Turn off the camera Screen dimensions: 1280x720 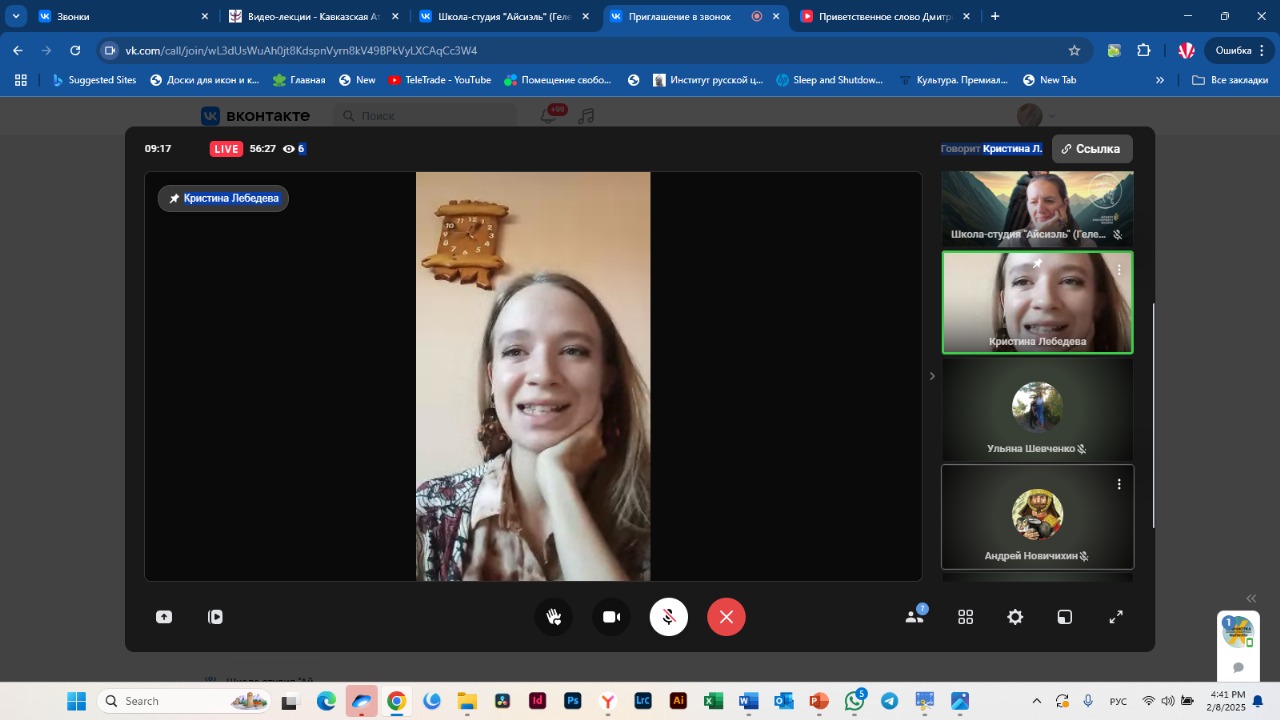611,617
